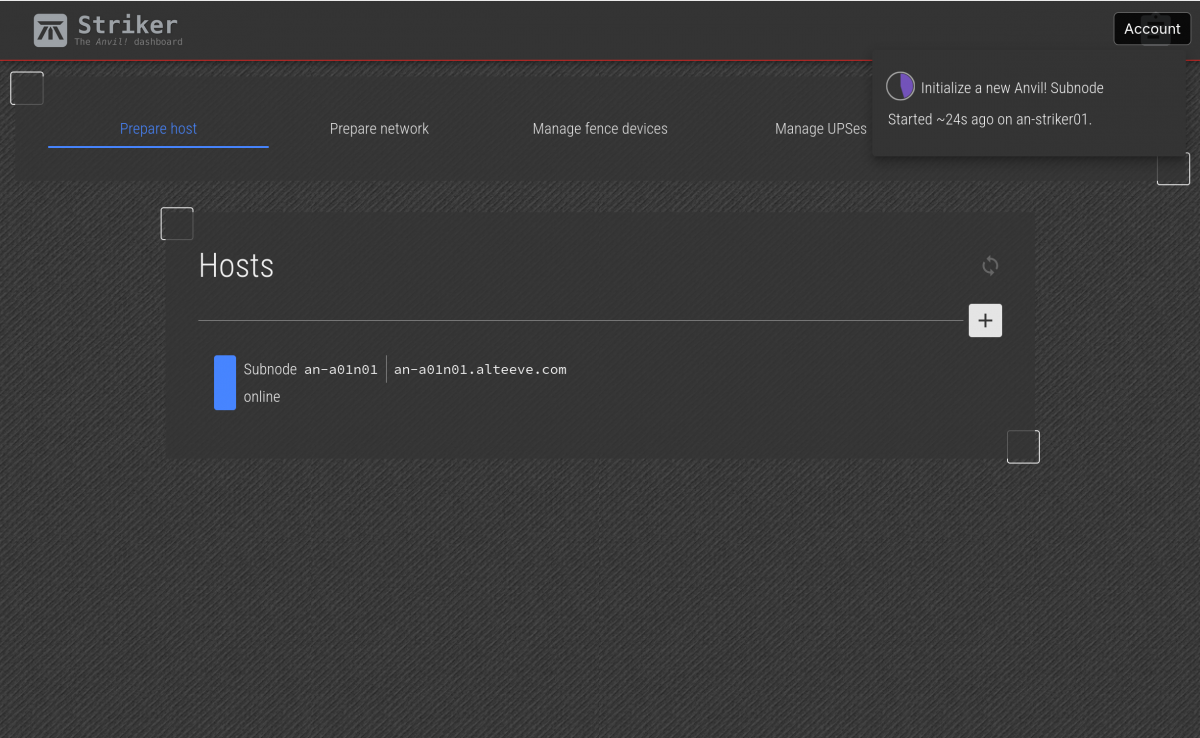Click the bottom-right corner bracket of Hosts panel
Screen dimensions: 1200x738
point(1023,447)
